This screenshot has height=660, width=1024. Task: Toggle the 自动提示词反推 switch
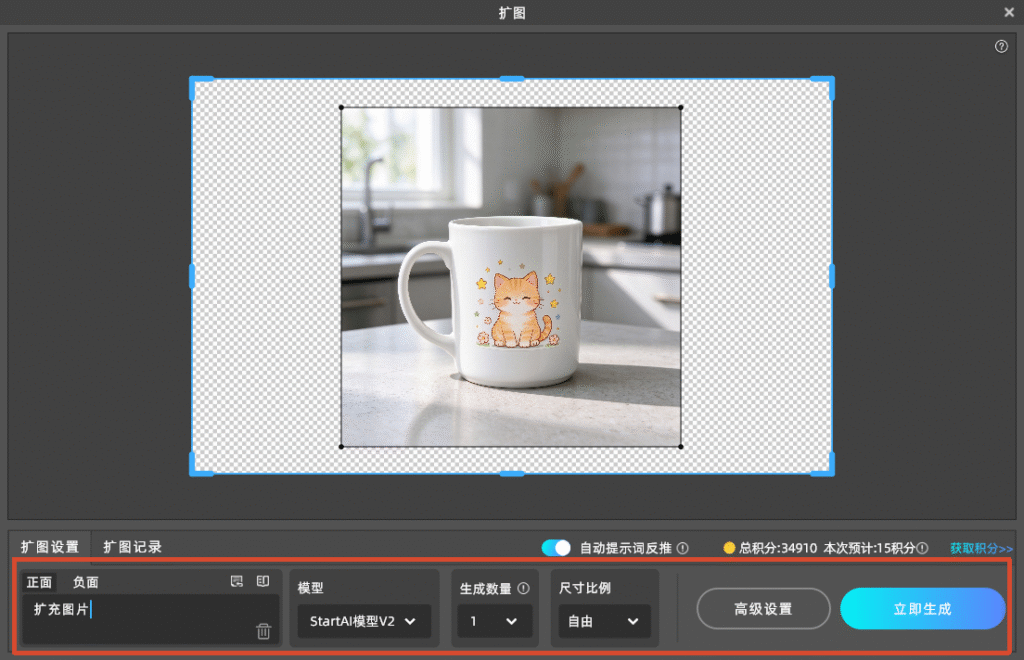556,548
